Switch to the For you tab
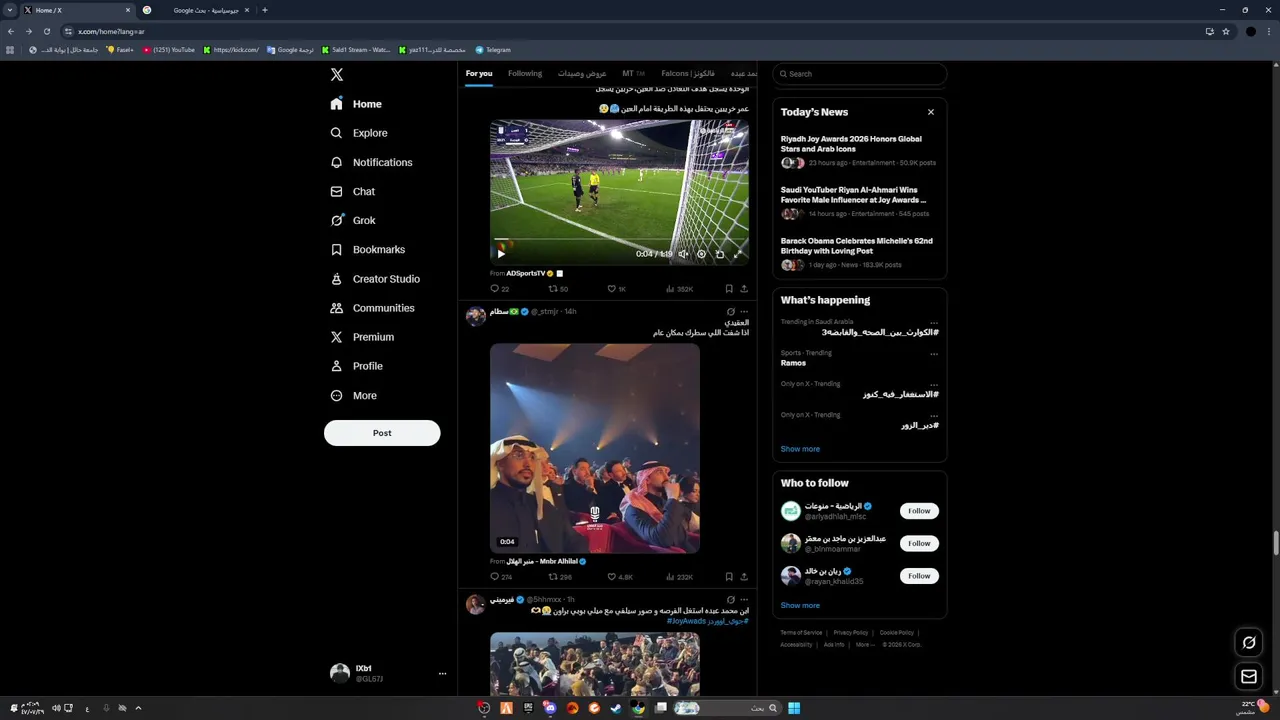 (479, 74)
